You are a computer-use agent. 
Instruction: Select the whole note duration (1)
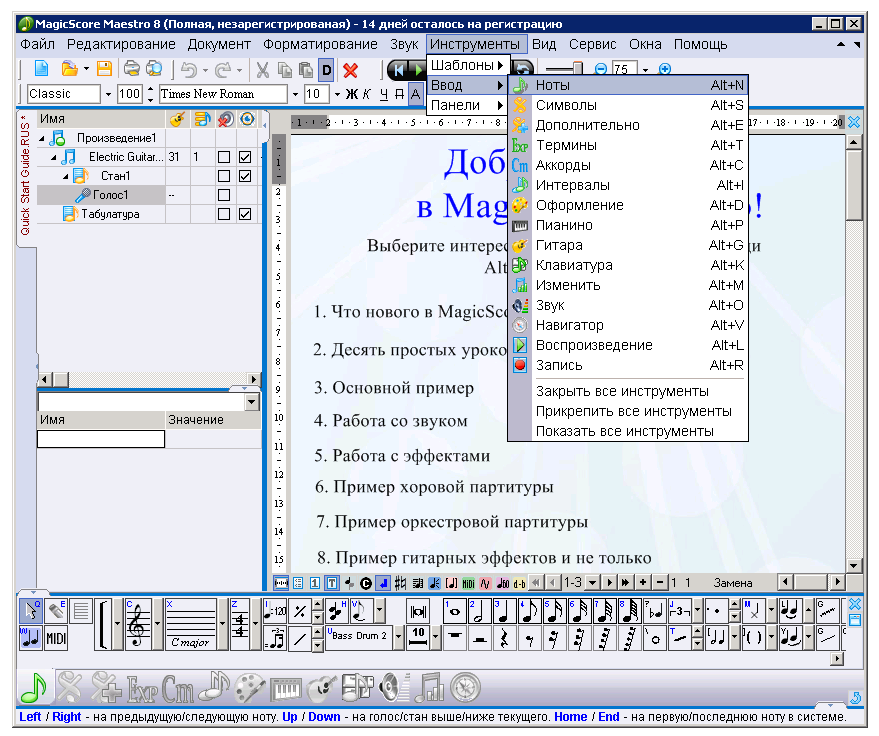coord(455,612)
